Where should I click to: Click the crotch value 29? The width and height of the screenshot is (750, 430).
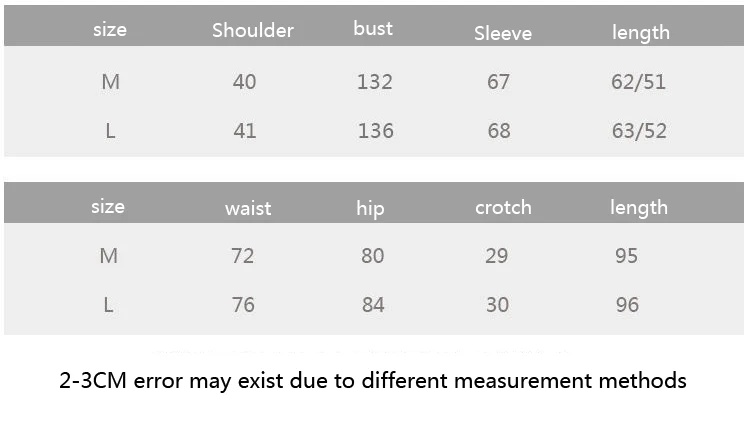(x=496, y=256)
